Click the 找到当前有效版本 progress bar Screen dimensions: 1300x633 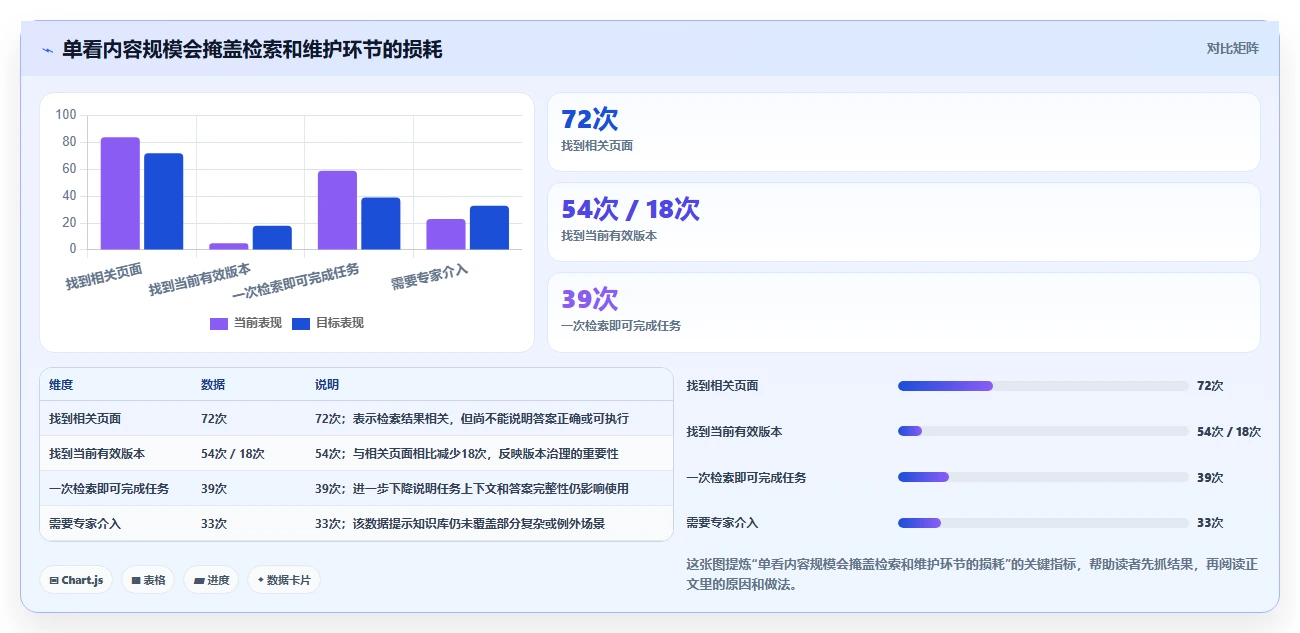pos(1043,431)
